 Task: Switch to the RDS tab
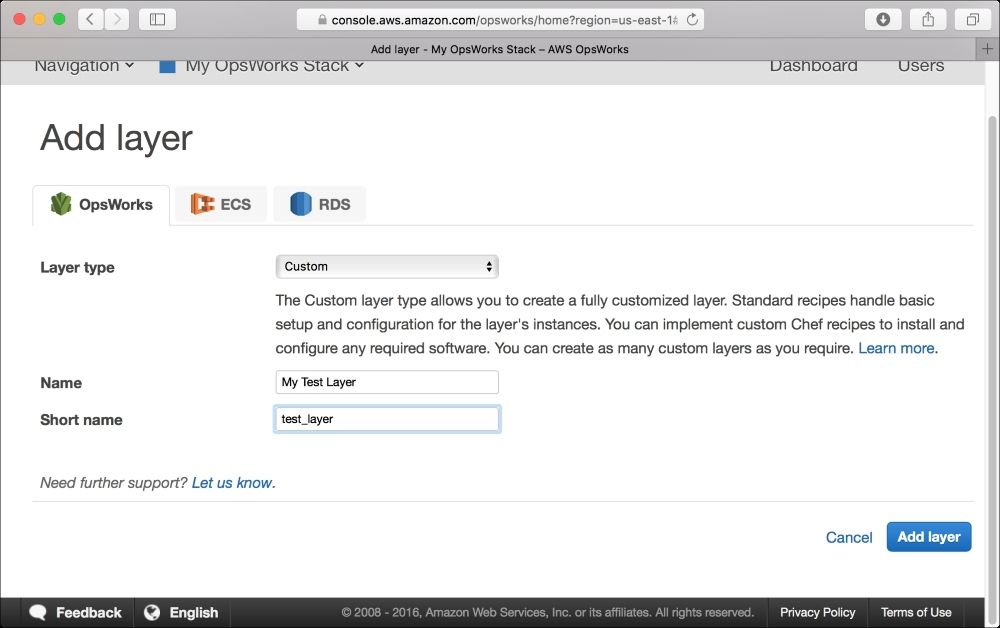tap(320, 204)
